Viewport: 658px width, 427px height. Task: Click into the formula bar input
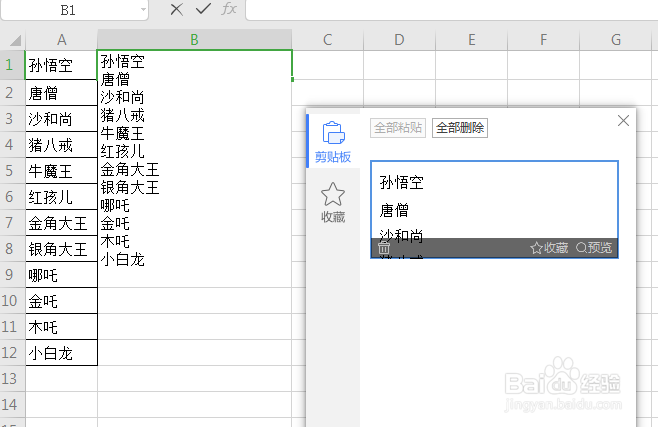click(452, 10)
